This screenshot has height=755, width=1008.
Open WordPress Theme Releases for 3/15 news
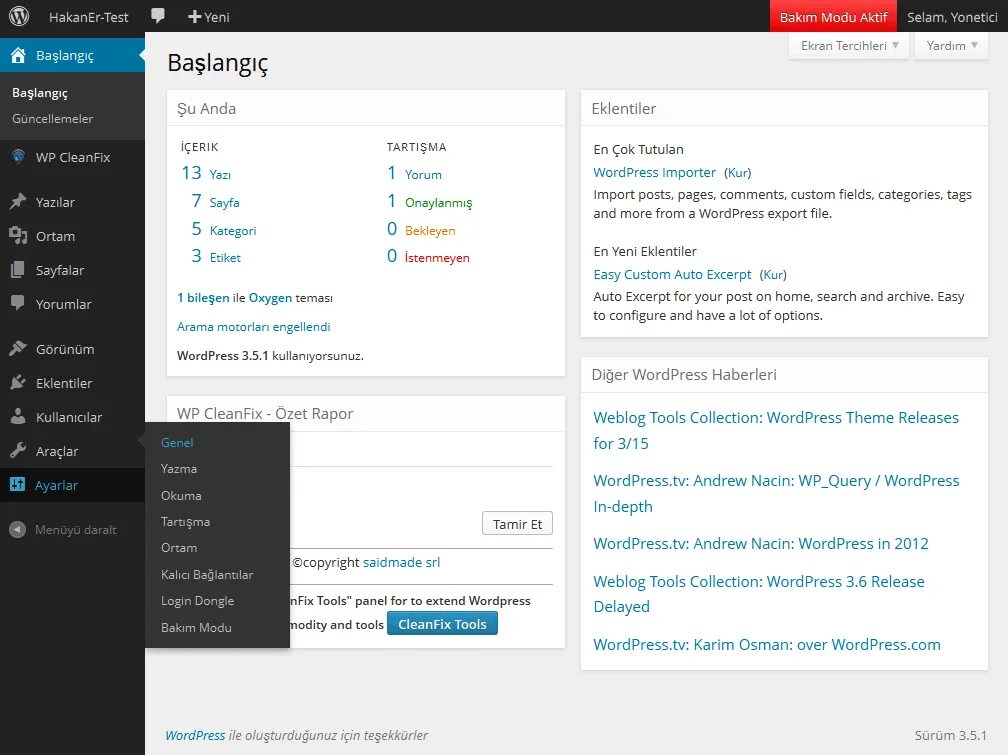click(x=776, y=430)
